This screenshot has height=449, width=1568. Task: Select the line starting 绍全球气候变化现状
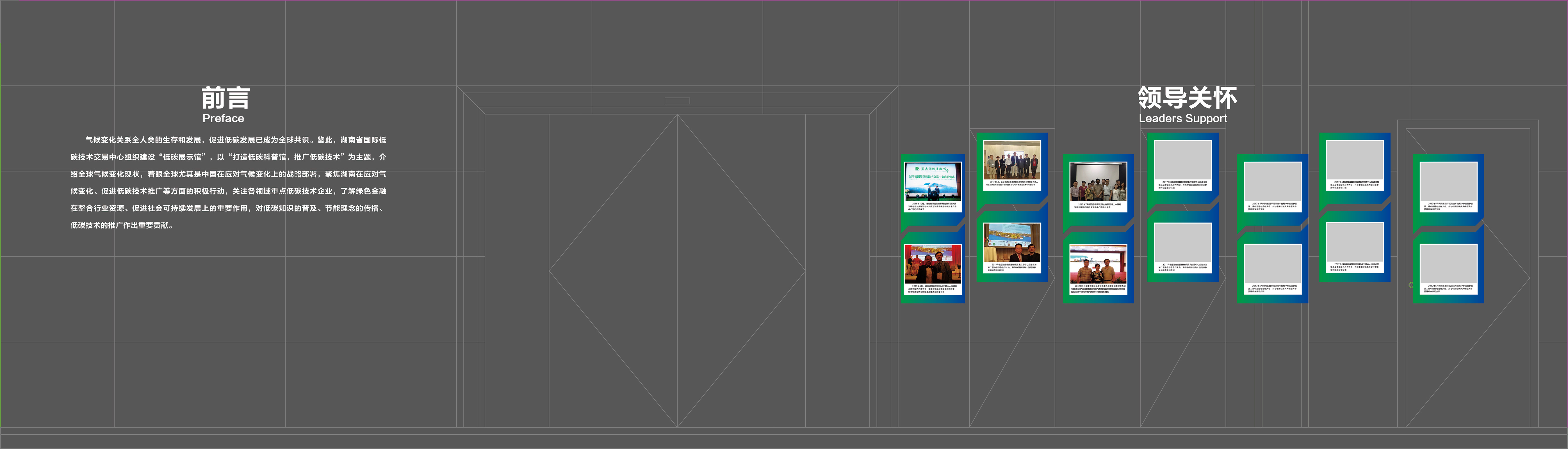click(228, 174)
